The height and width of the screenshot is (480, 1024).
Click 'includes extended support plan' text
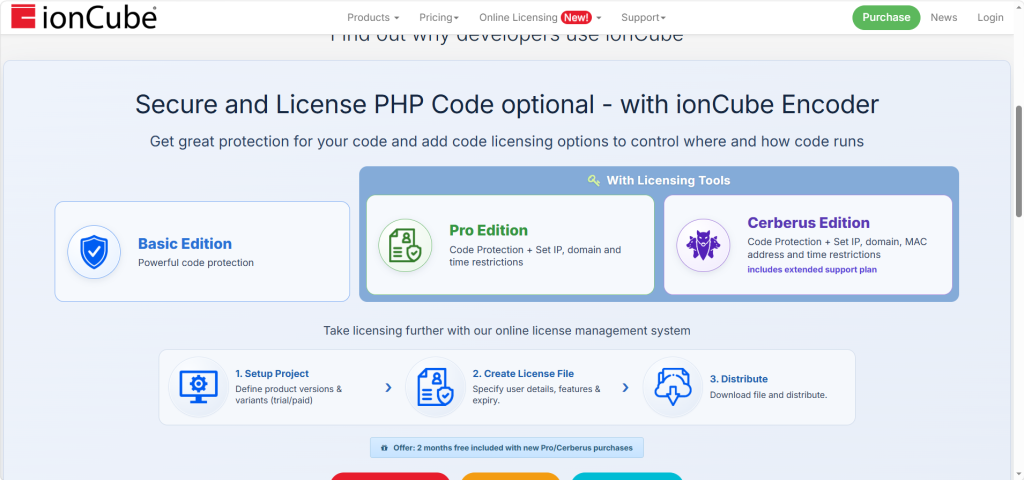coord(812,269)
